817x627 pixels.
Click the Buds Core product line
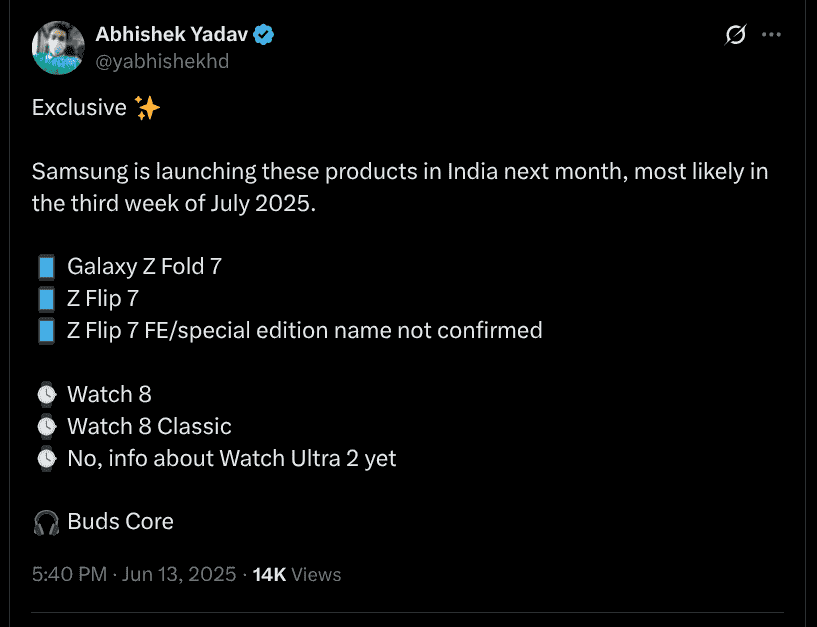119,521
